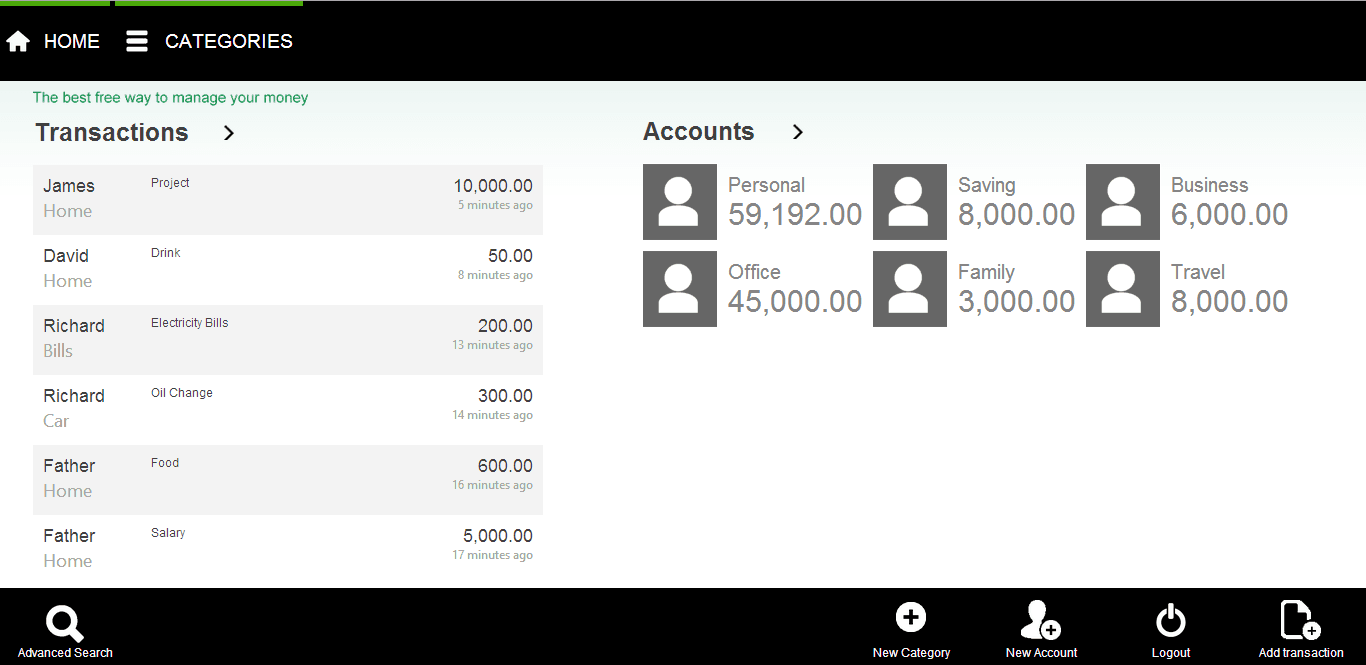This screenshot has width=1366, height=665.
Task: Click the Oil Change description text
Action: tap(182, 393)
